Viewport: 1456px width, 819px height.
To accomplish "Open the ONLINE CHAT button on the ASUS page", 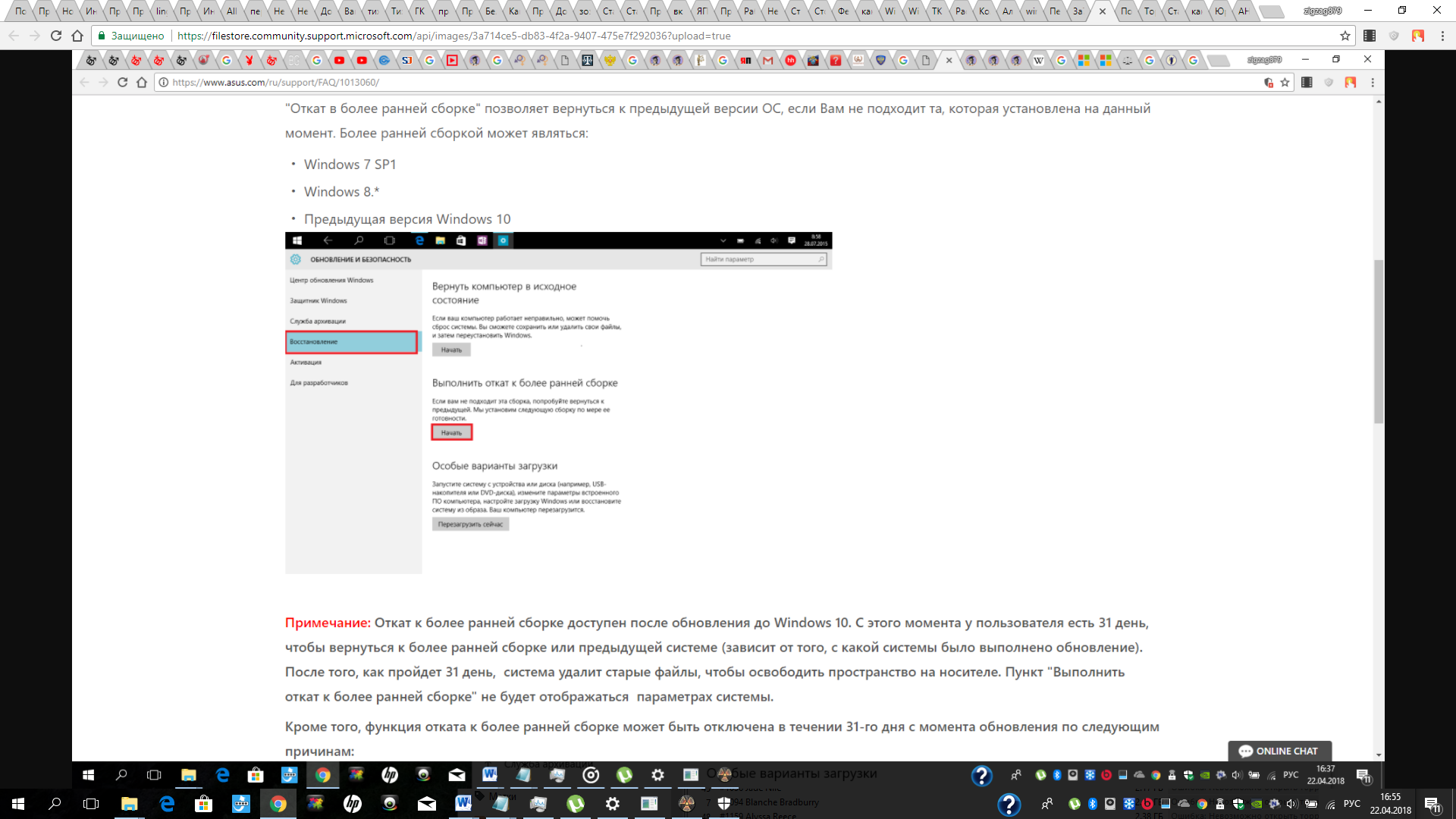I will tap(1279, 751).
